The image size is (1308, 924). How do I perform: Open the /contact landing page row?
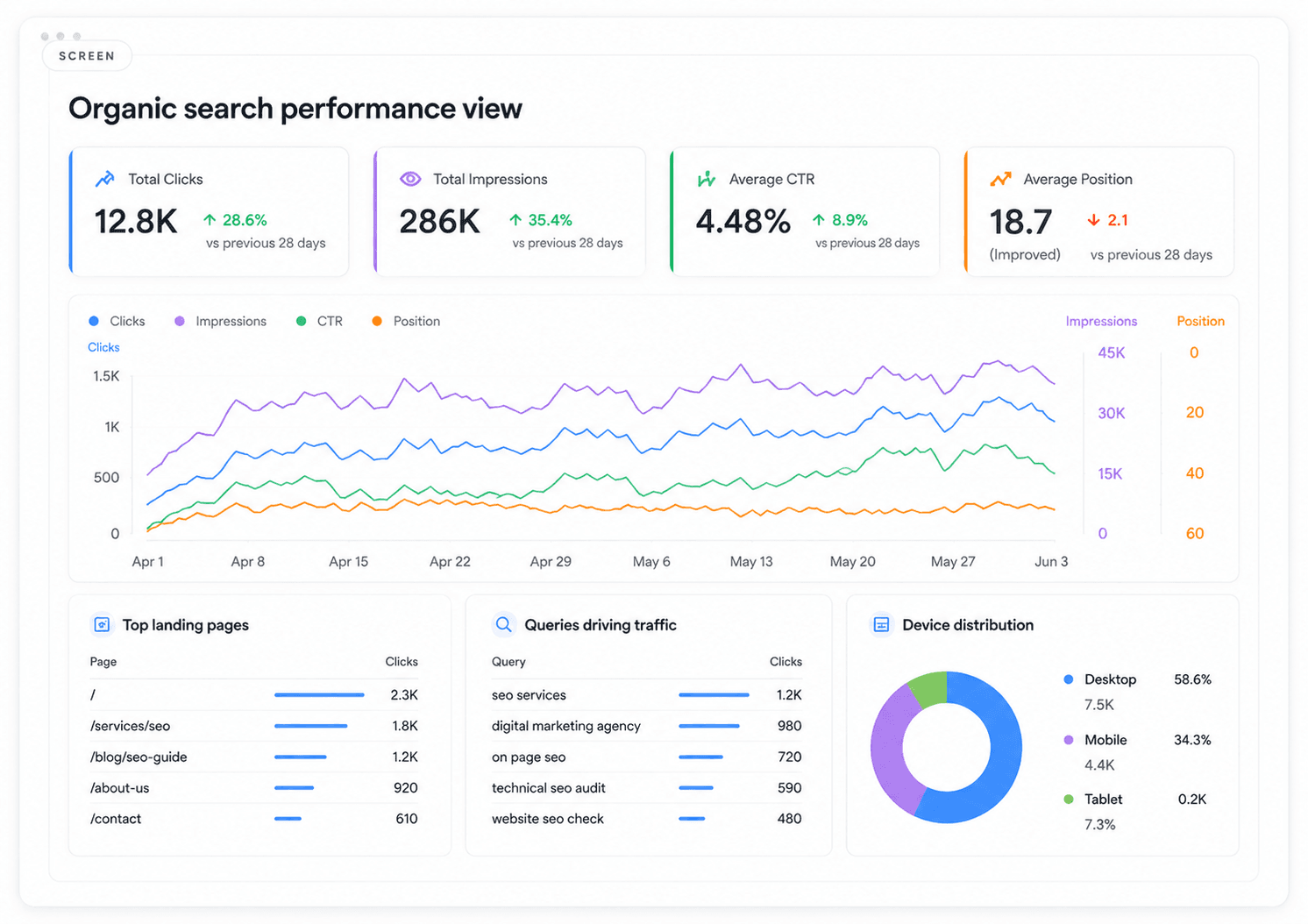(253, 819)
